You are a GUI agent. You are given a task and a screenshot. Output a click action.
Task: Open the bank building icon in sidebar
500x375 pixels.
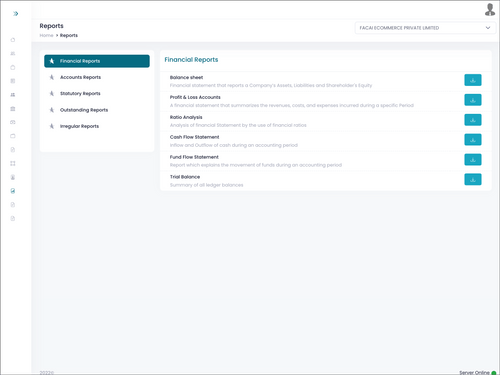tap(13, 109)
